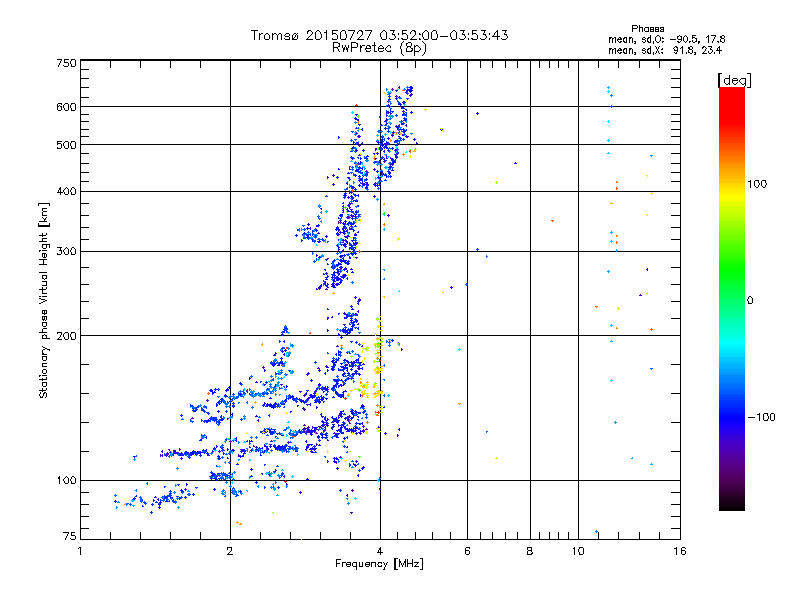Viewport: 800px width, 600px height.
Task: Click the colorbar's '0' tick label
Action: point(750,301)
